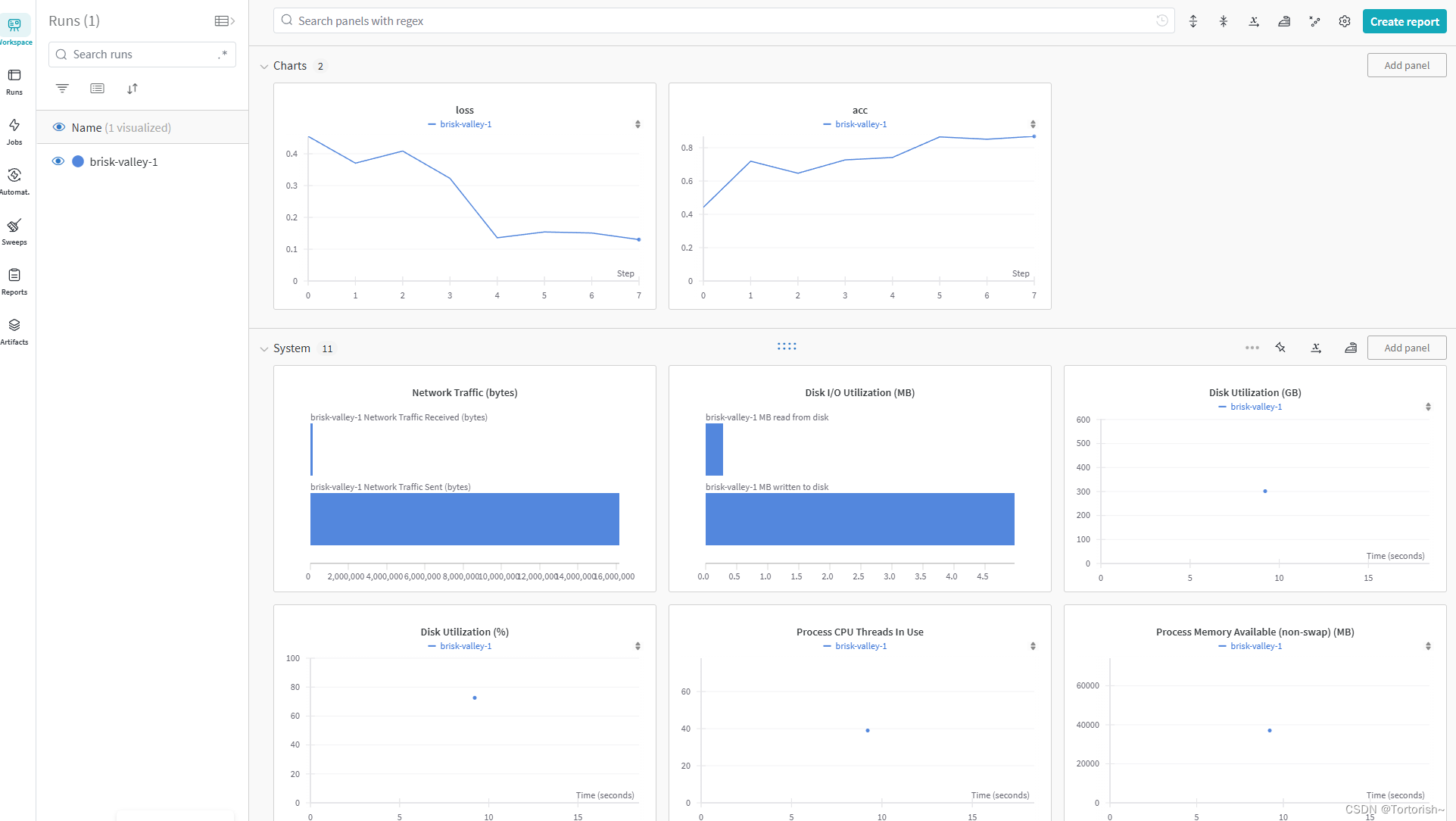The image size is (1456, 821).
Task: Click the filter runs icon
Action: 62,89
